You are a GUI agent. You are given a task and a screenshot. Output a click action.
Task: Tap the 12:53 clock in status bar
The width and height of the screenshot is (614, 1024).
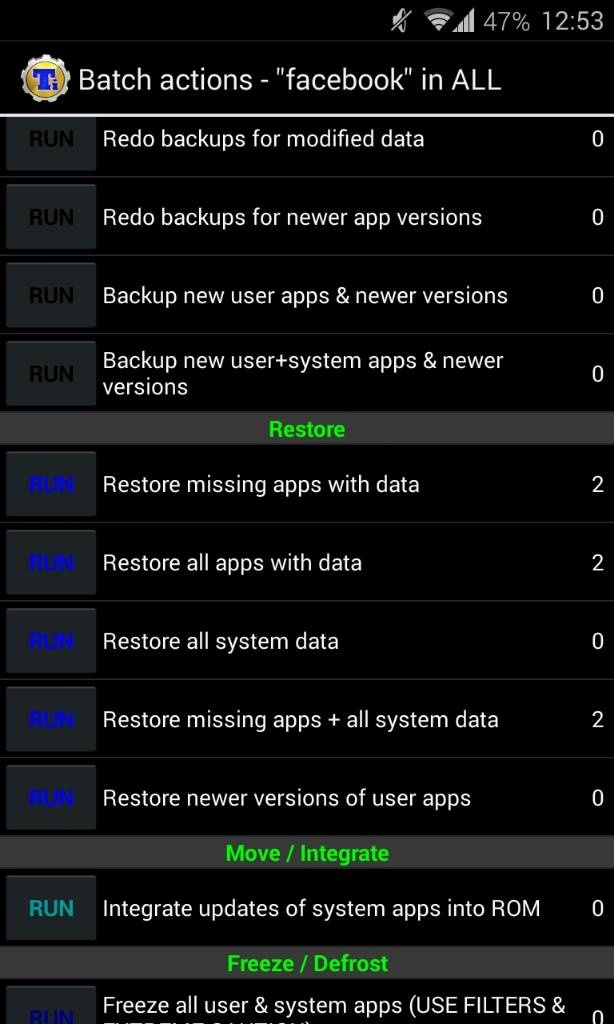click(572, 21)
